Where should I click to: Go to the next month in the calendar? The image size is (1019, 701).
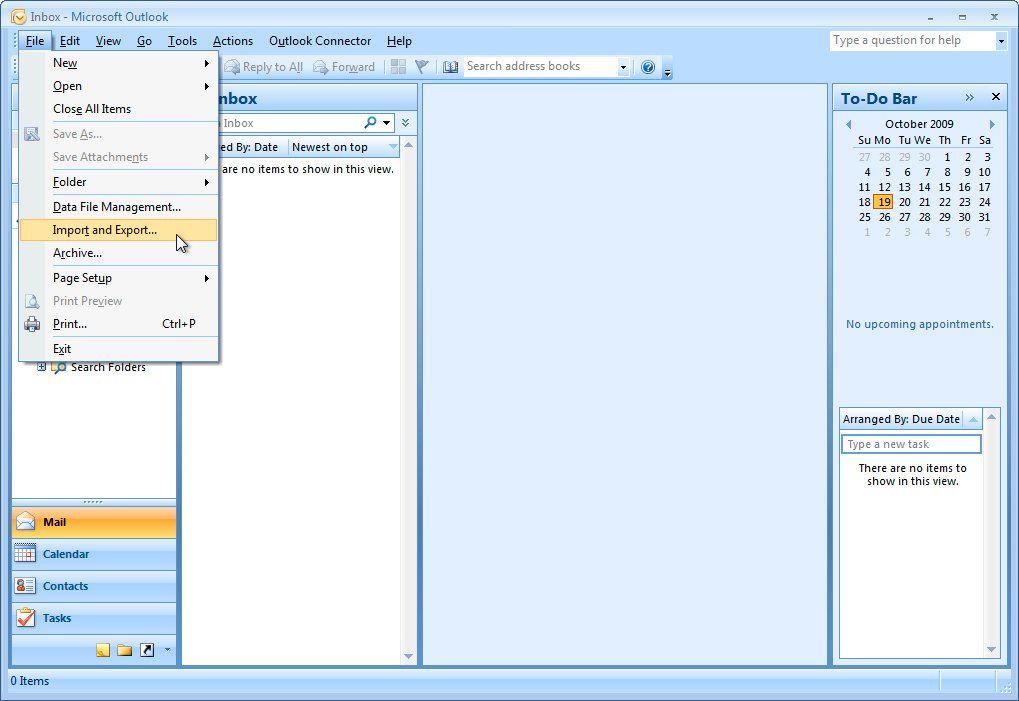pos(992,124)
